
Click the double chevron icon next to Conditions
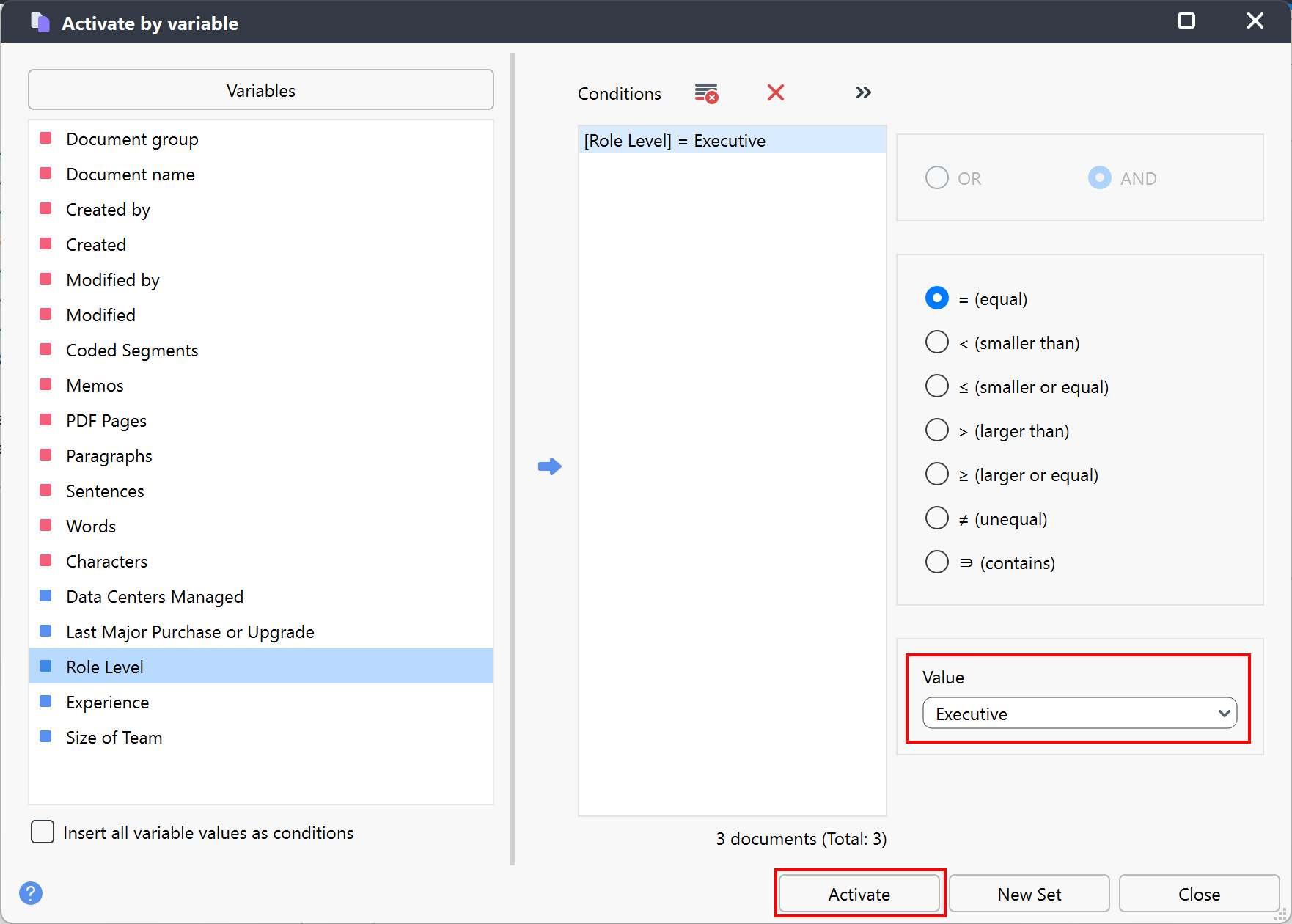[x=863, y=92]
